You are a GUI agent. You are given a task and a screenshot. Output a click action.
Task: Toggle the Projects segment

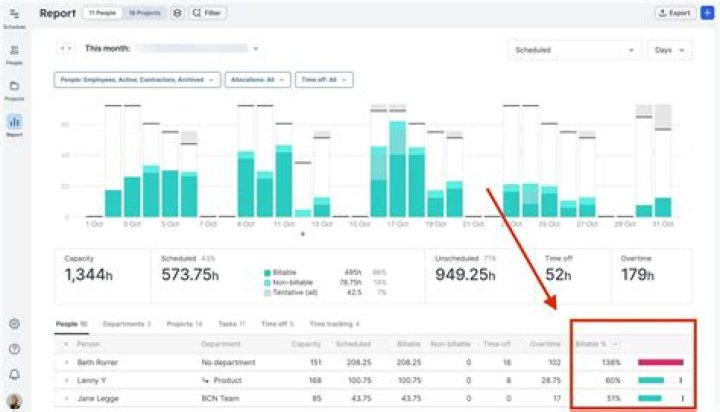coord(144,13)
